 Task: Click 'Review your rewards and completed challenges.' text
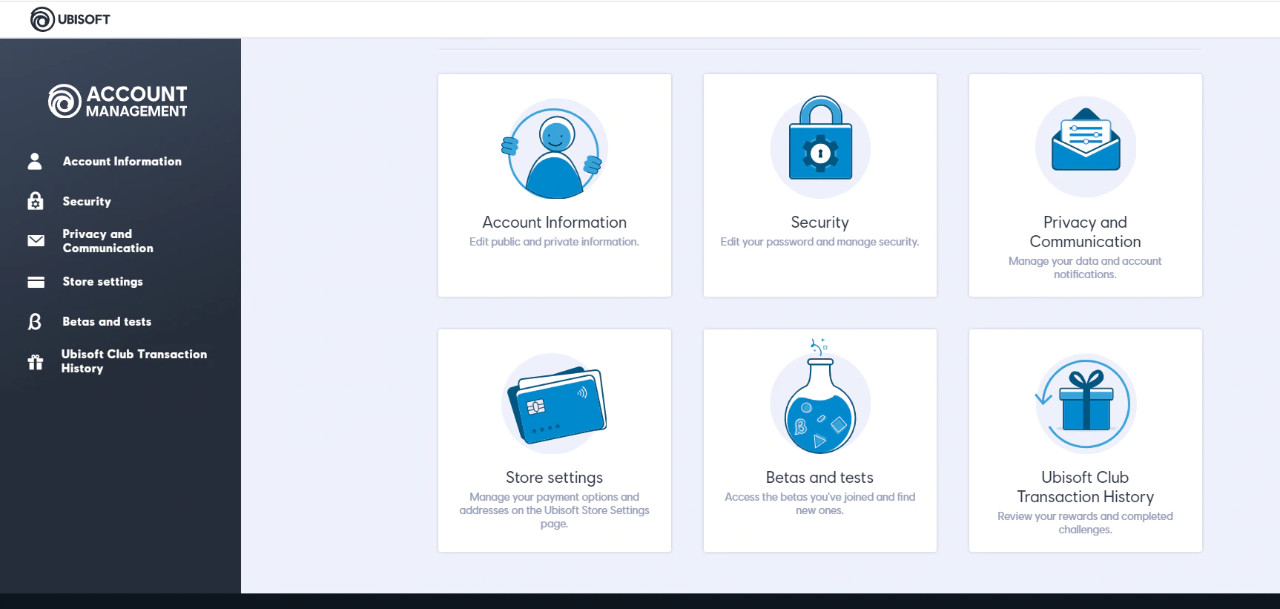click(x=1085, y=523)
